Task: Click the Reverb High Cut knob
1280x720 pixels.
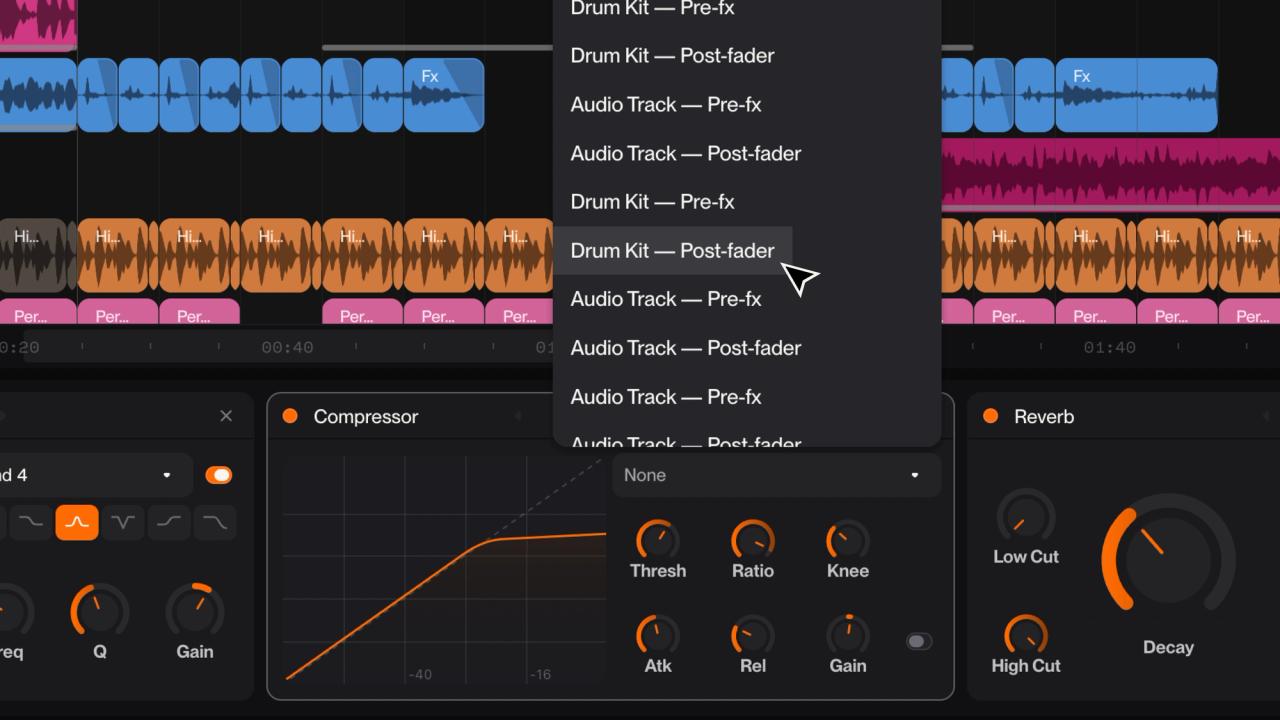Action: 1026,634
